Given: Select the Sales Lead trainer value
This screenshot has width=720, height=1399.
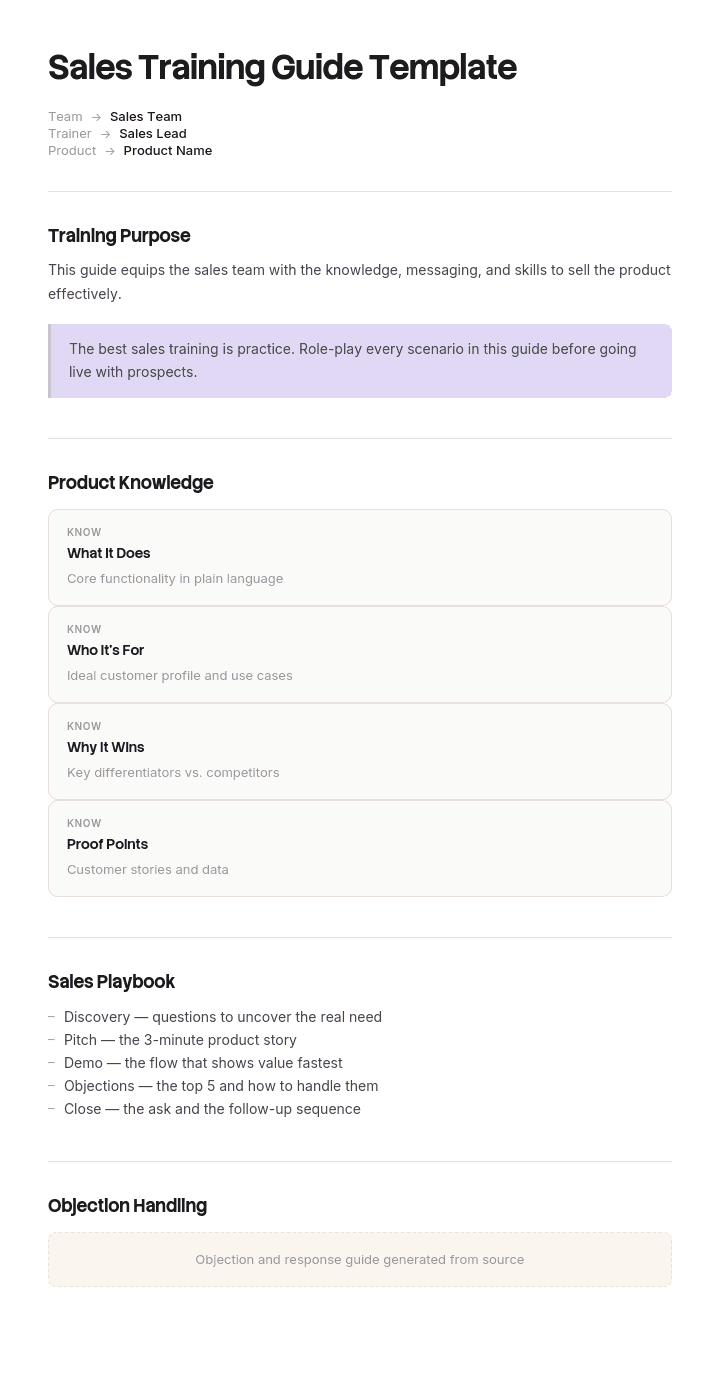Looking at the screenshot, I should (153, 133).
